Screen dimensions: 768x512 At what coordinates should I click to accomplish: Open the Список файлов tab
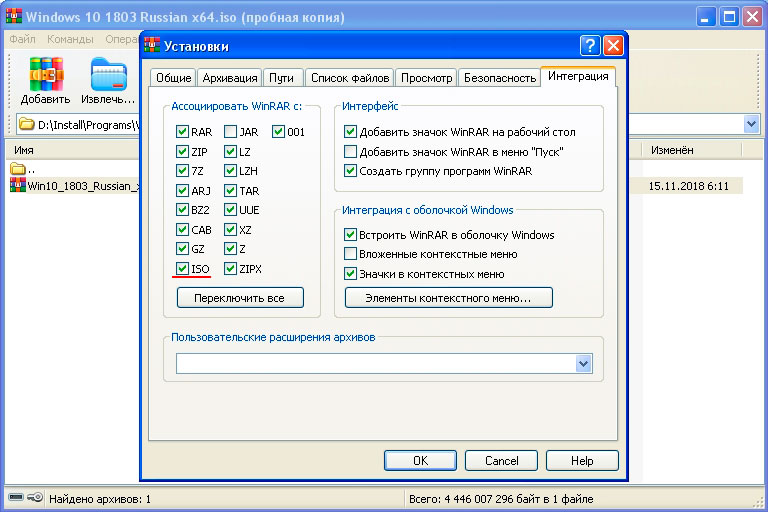click(x=350, y=78)
